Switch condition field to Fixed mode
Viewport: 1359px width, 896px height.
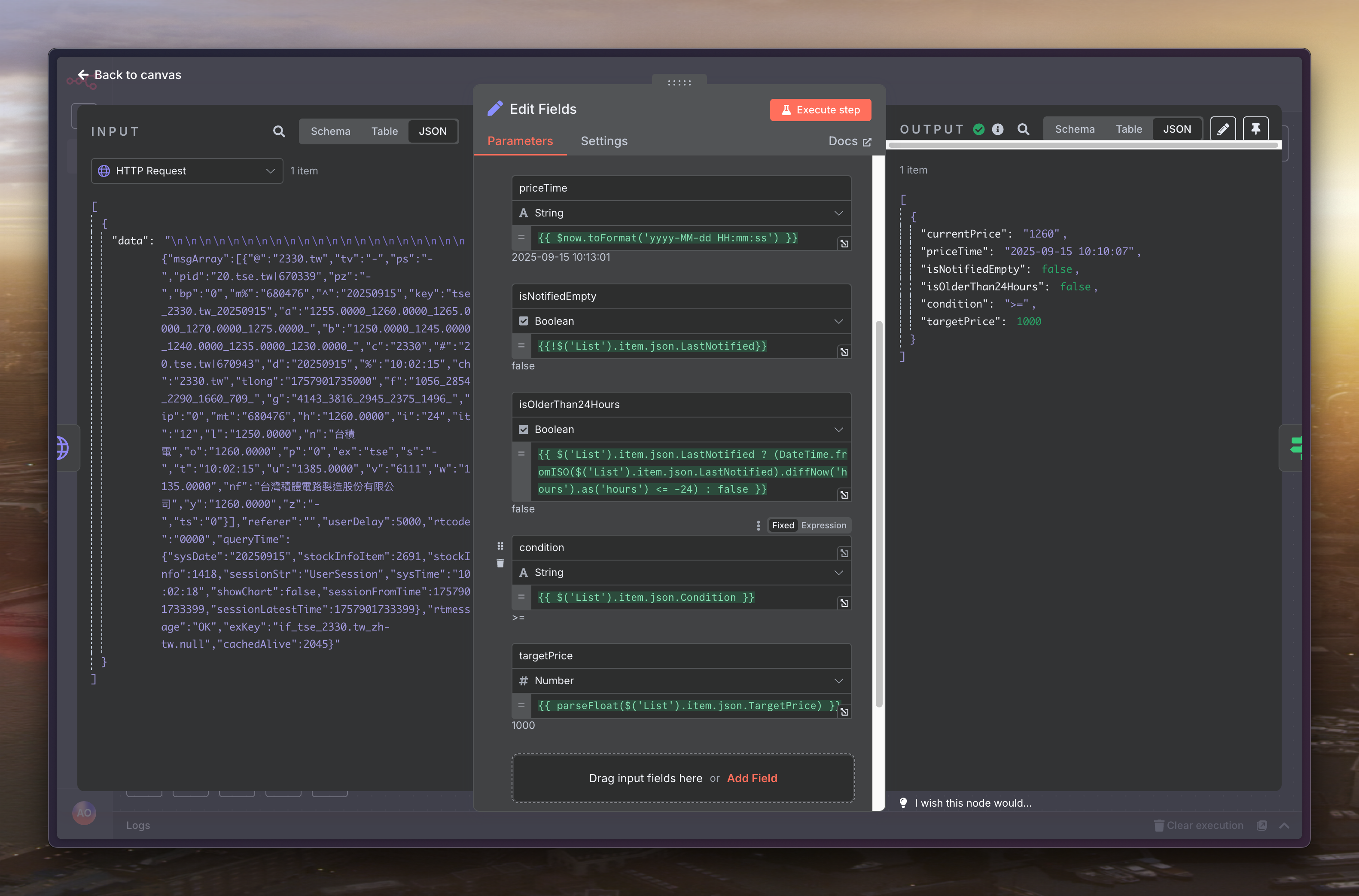783,525
